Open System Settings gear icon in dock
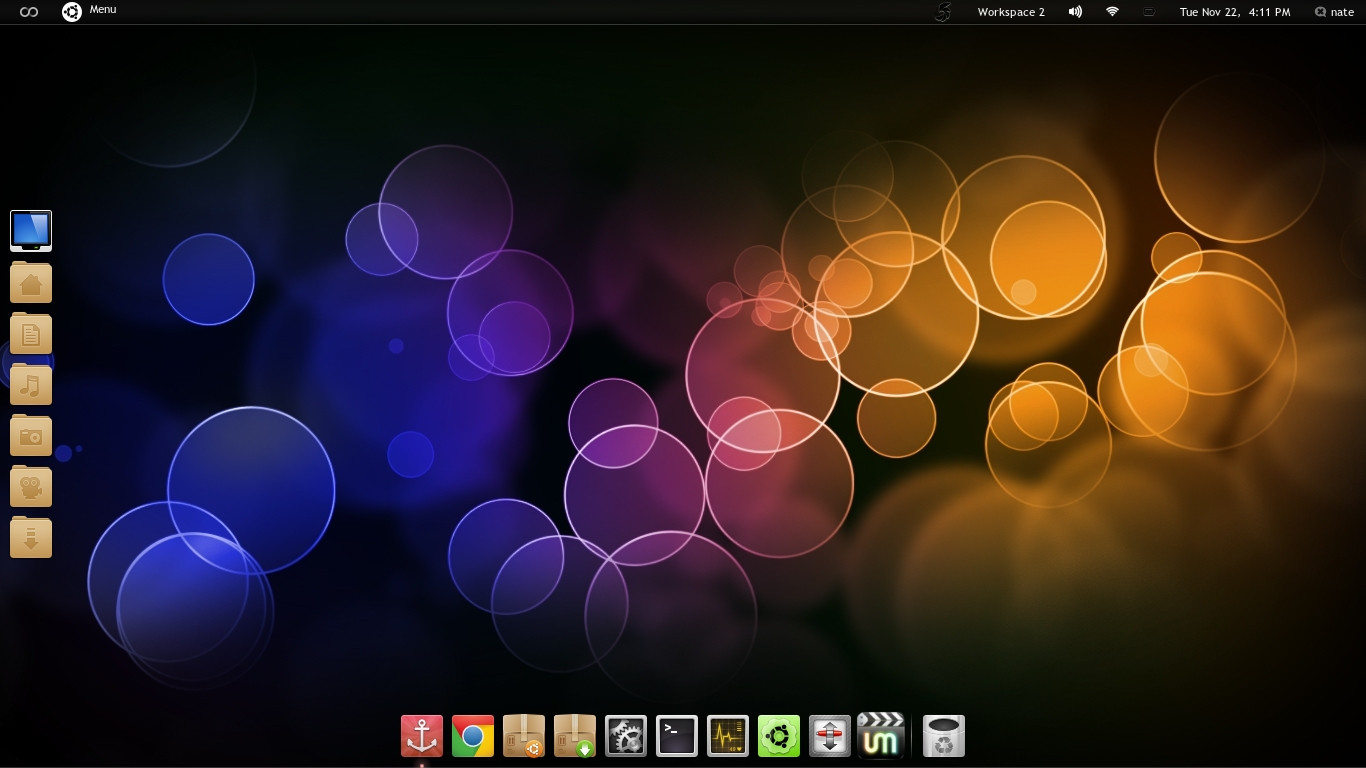This screenshot has width=1366, height=768. click(x=626, y=736)
